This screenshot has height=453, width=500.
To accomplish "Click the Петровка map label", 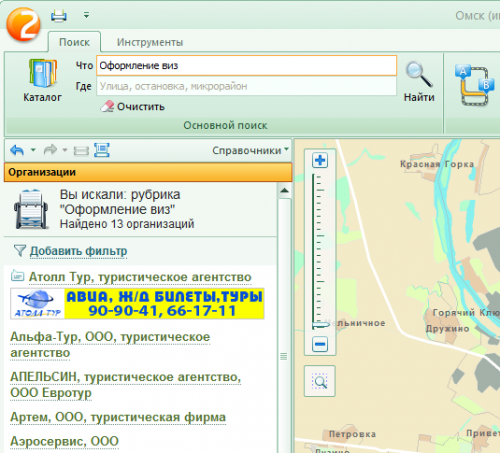I will coord(352,434).
